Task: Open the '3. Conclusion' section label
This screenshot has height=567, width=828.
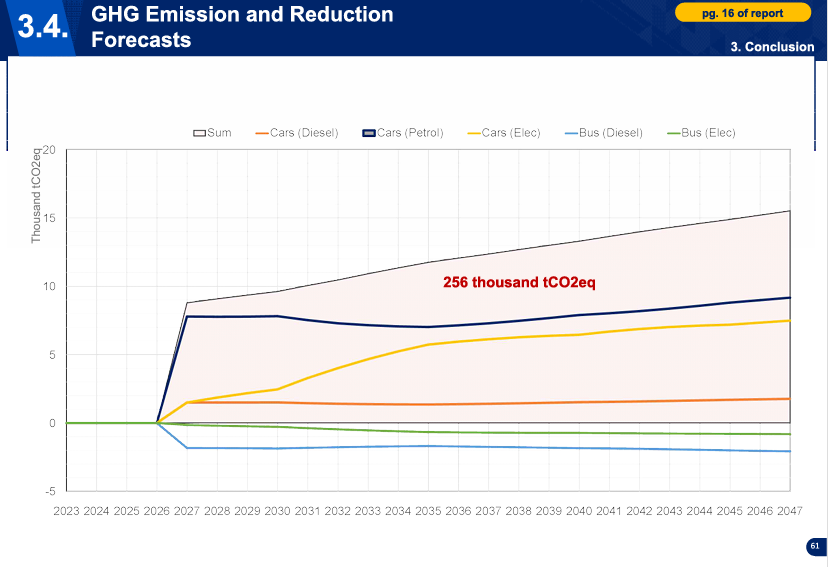Action: 772,47
